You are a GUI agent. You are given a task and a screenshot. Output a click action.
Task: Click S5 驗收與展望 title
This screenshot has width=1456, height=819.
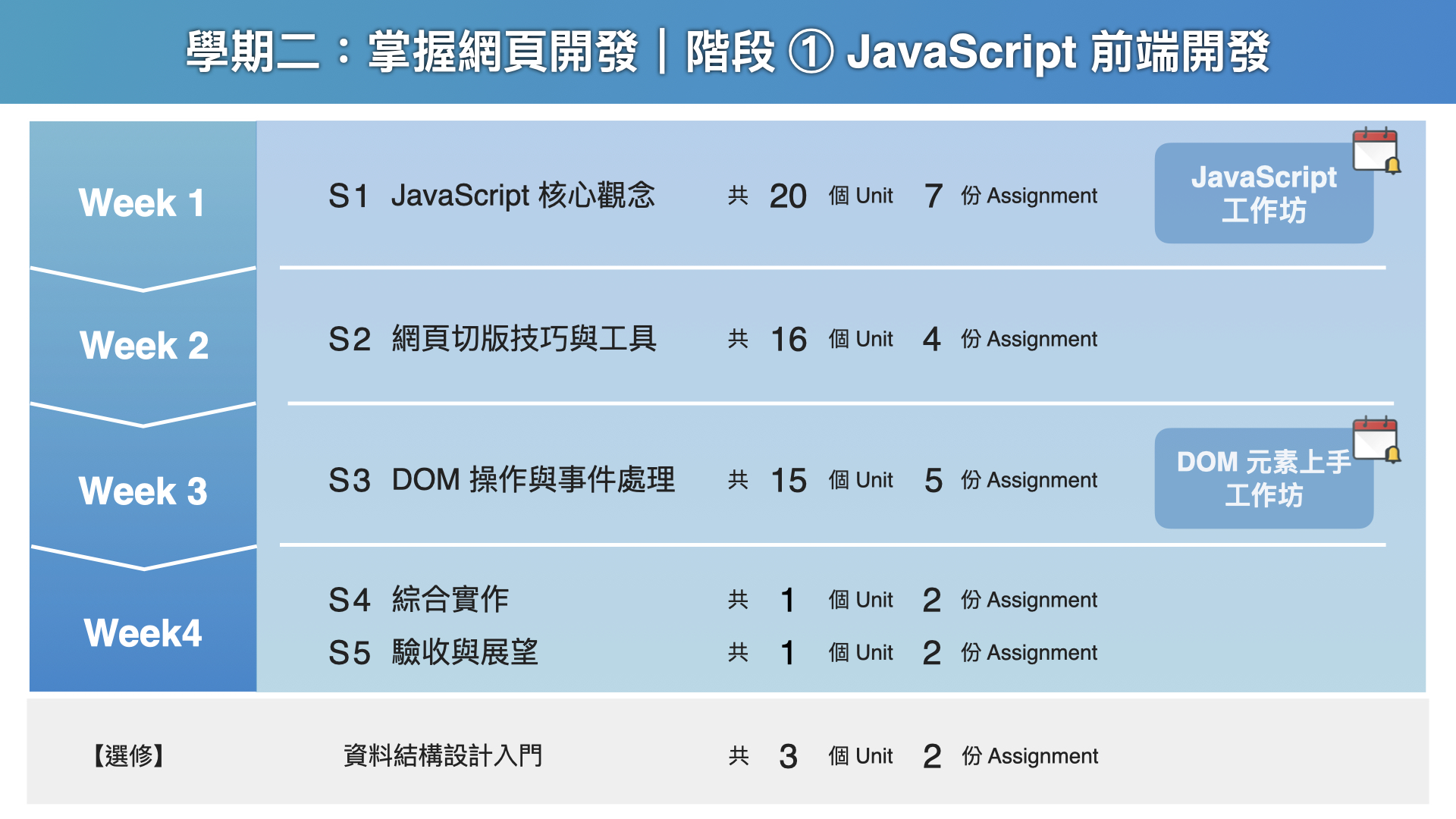pyautogui.click(x=433, y=652)
